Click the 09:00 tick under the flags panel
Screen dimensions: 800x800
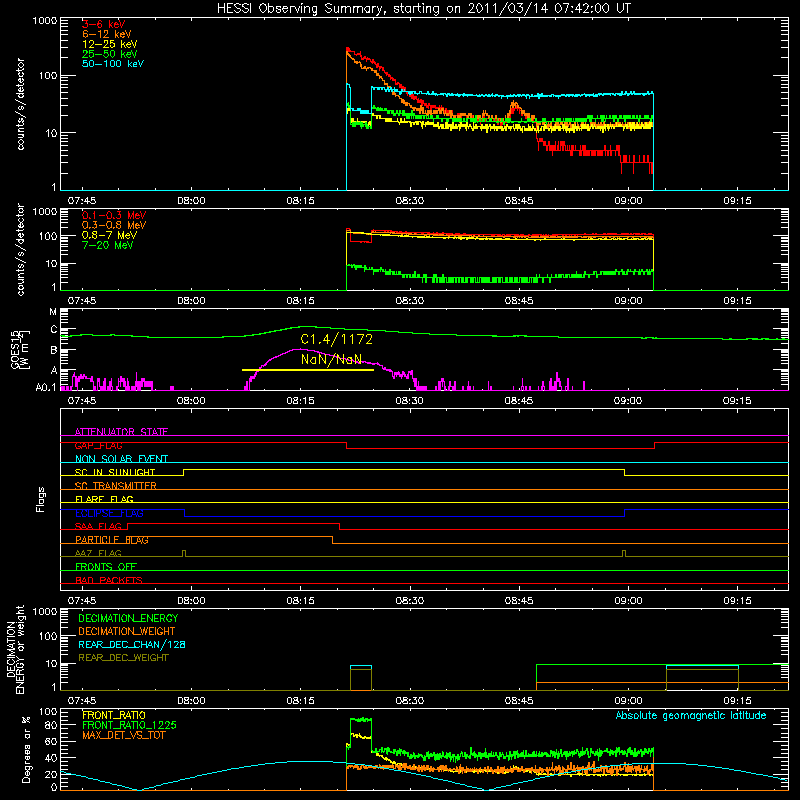click(x=628, y=601)
